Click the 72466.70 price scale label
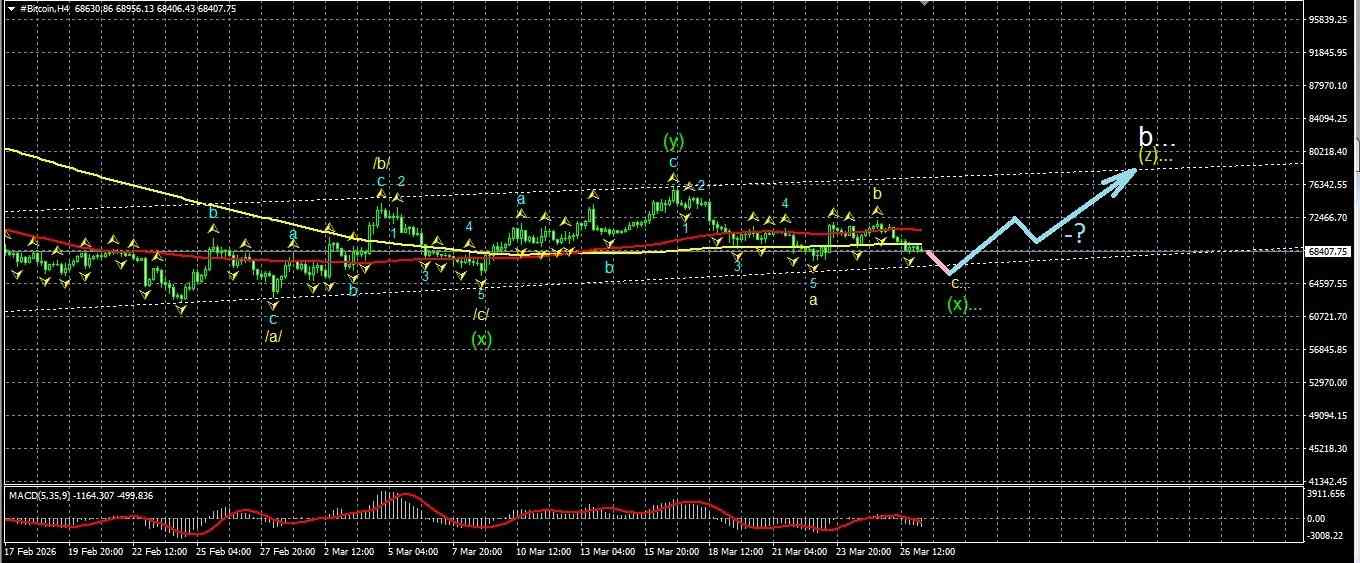The height and width of the screenshot is (563, 1360). pyautogui.click(x=1328, y=218)
